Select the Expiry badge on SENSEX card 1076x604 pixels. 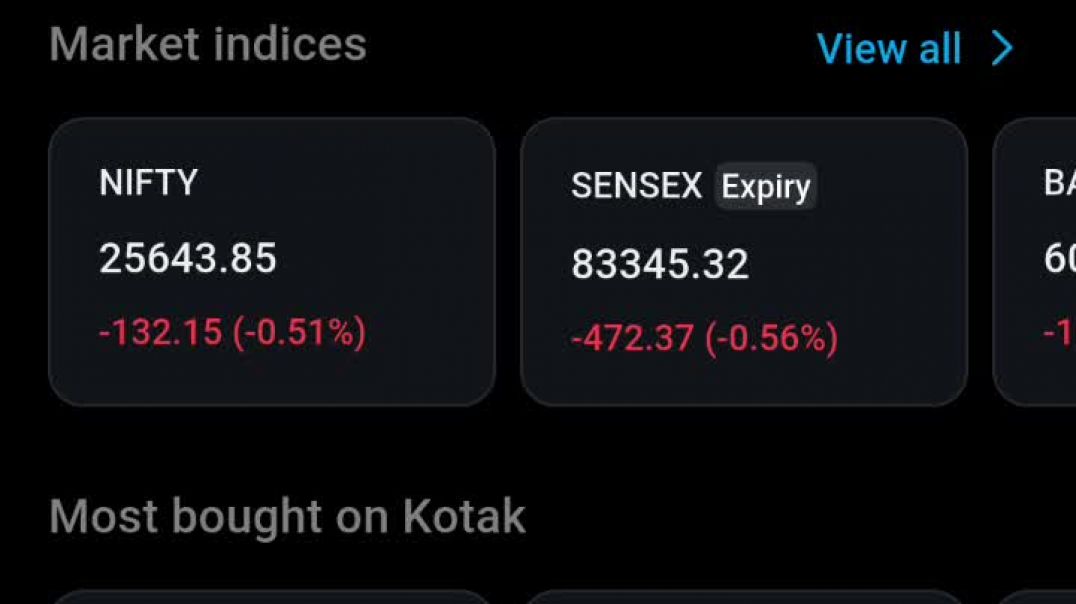click(x=764, y=186)
